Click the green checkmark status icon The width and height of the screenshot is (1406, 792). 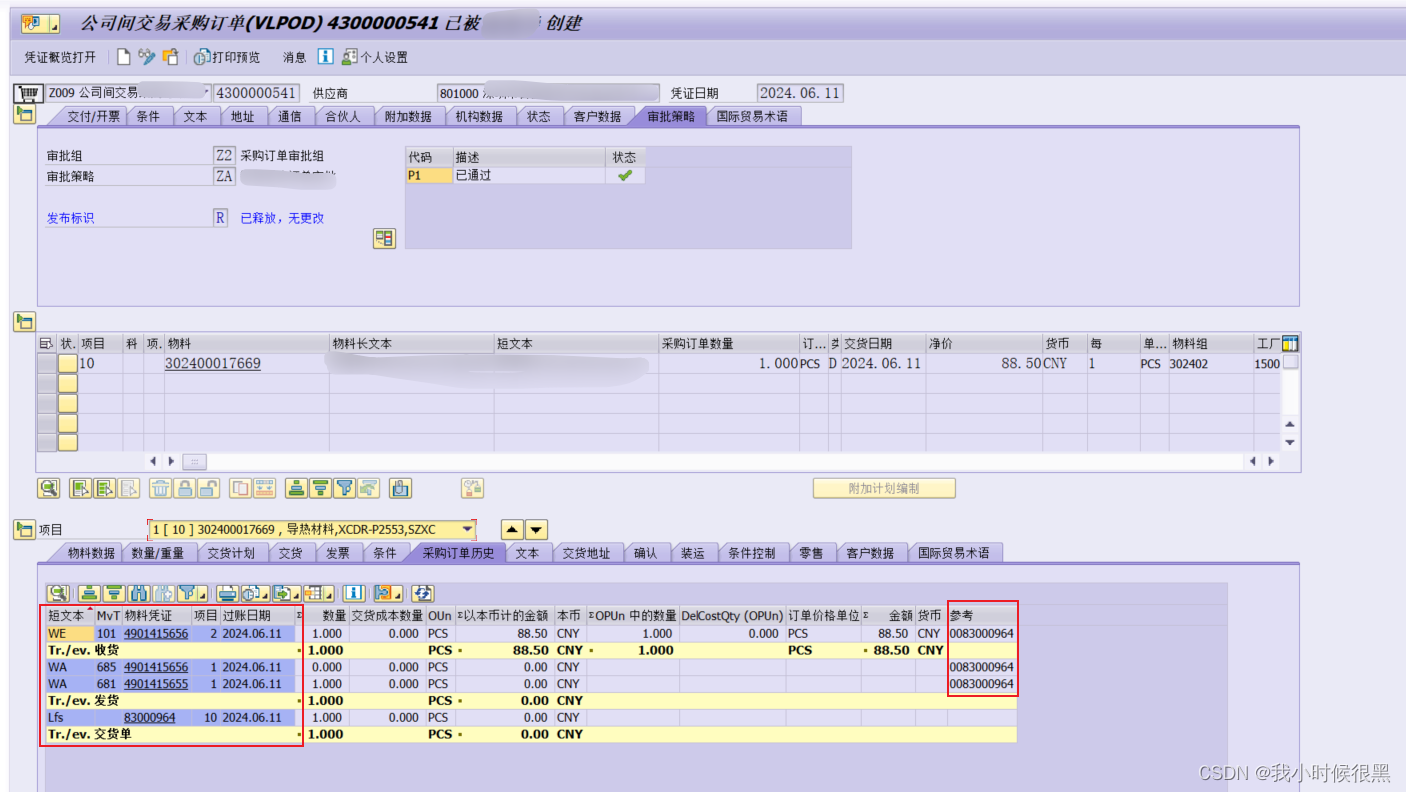[625, 176]
